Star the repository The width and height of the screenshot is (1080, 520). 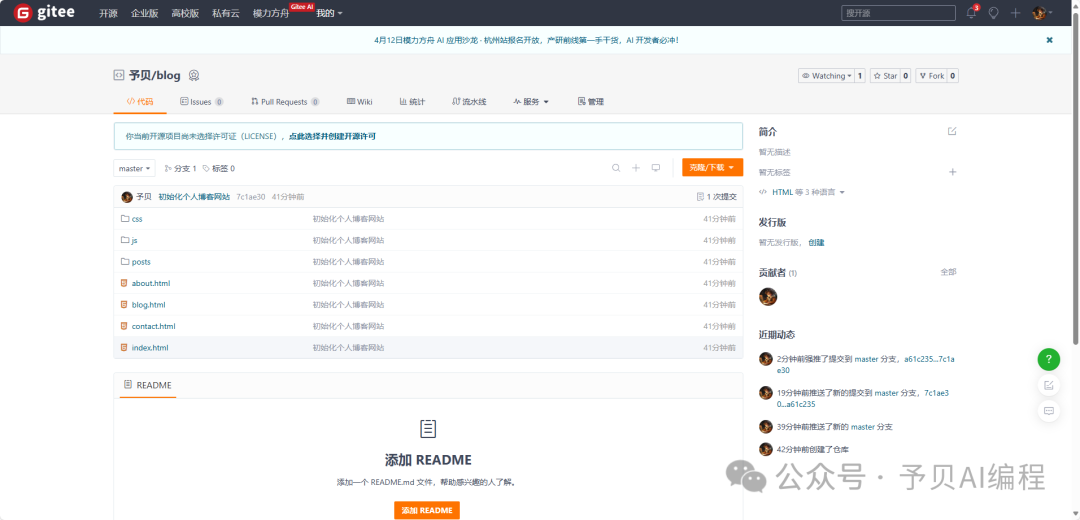[x=885, y=76]
